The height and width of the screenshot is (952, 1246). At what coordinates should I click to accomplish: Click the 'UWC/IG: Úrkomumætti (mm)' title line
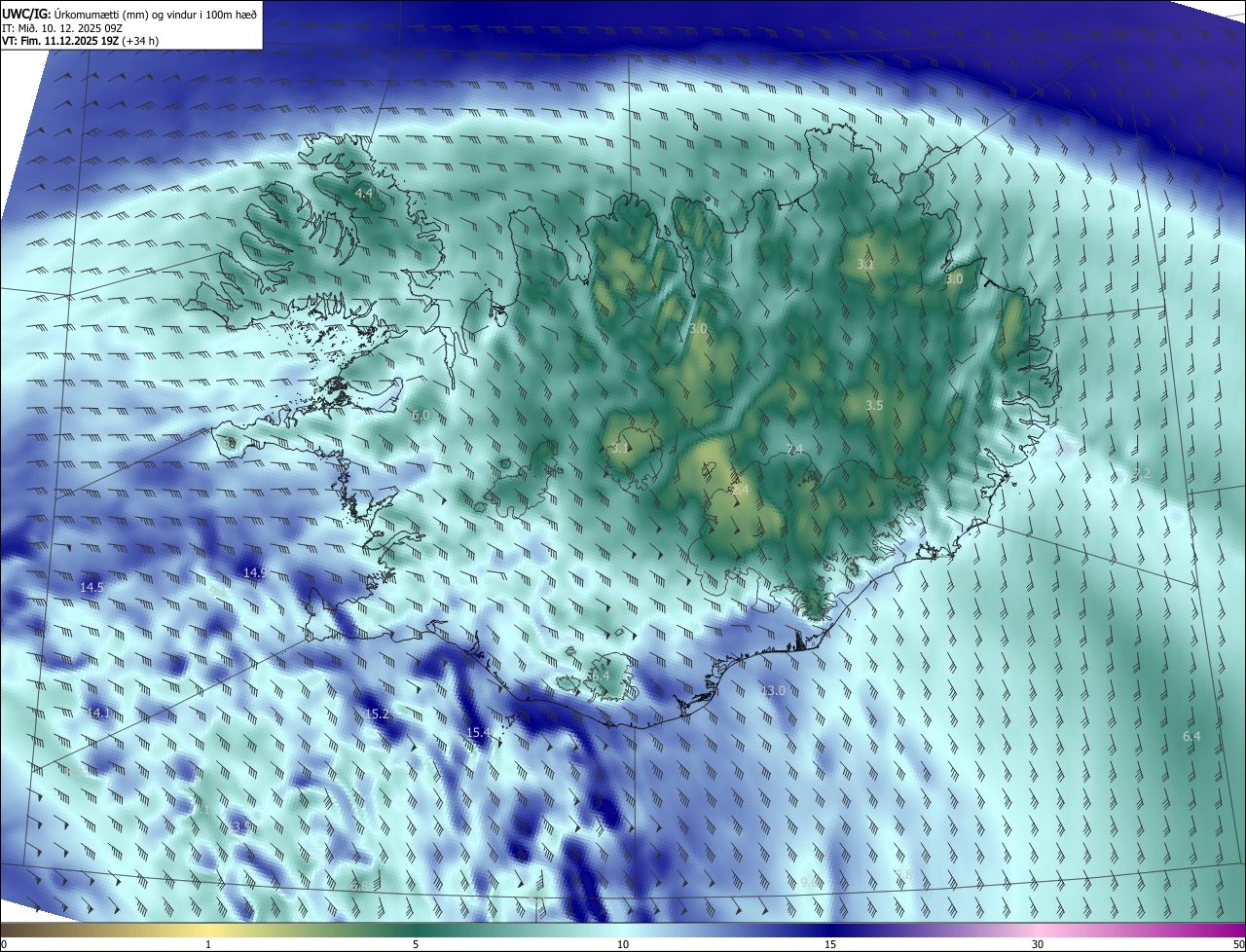click(x=129, y=14)
